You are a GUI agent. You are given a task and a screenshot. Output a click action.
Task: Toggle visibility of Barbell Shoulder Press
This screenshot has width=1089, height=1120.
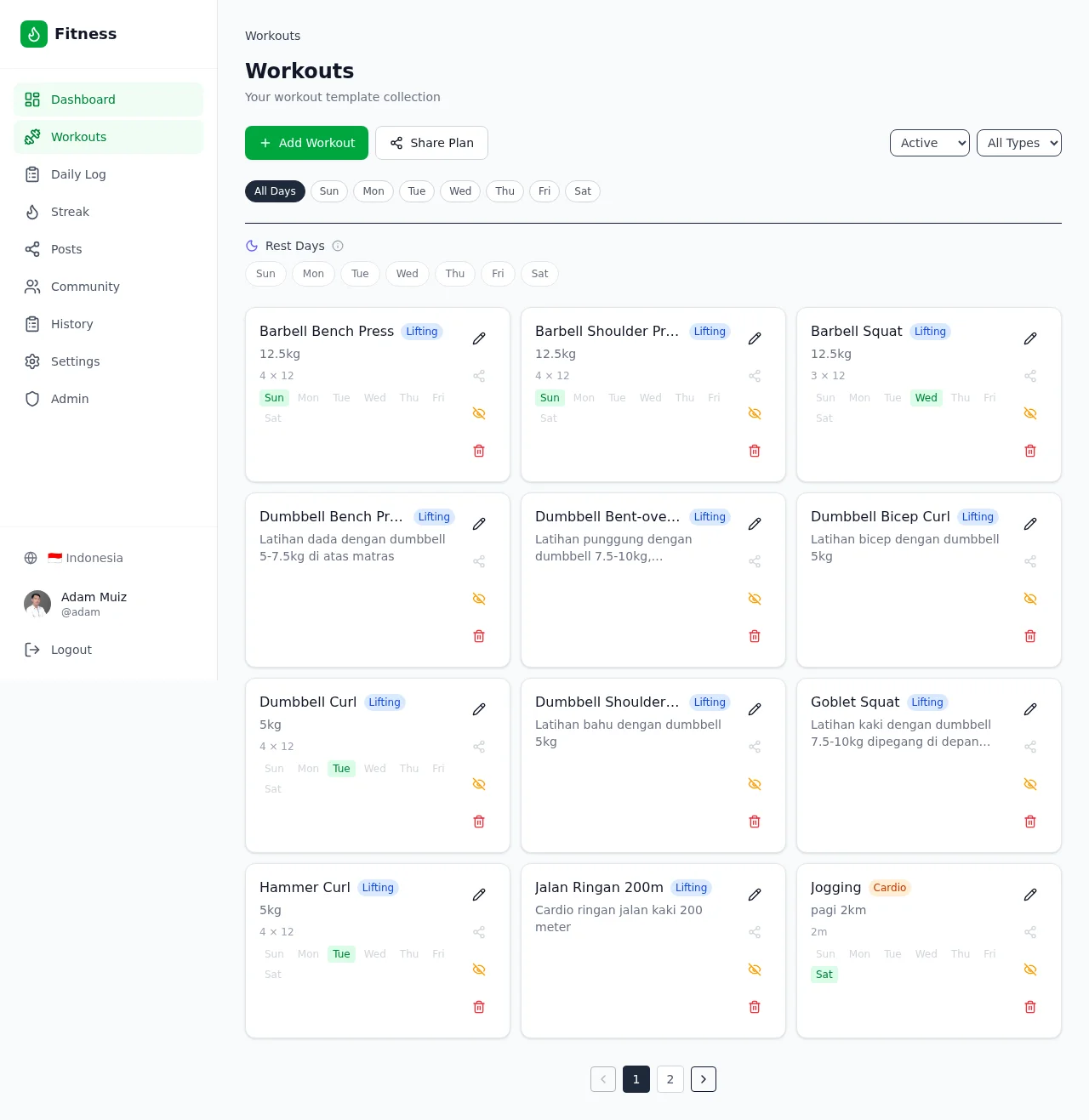[x=755, y=413]
